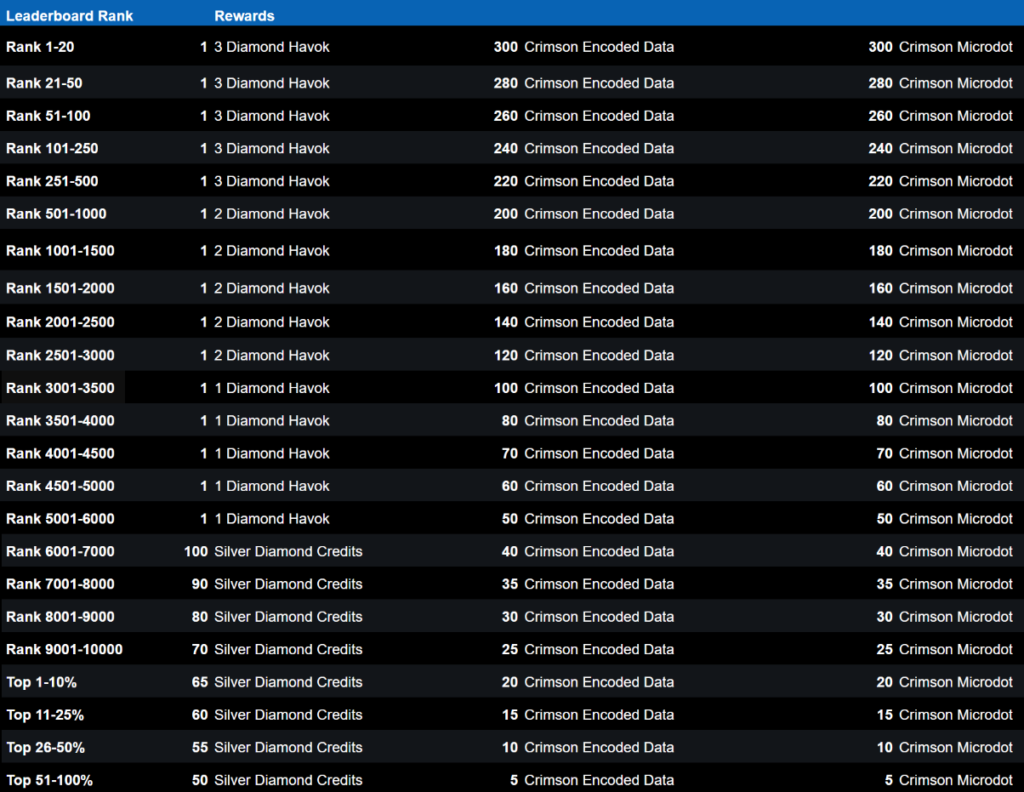Click "180 Crimson Microdot" reward

(940, 251)
